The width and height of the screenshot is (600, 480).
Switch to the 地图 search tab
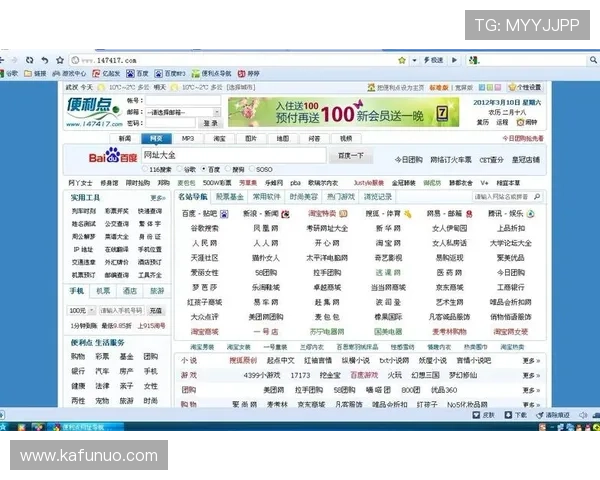[x=283, y=139]
